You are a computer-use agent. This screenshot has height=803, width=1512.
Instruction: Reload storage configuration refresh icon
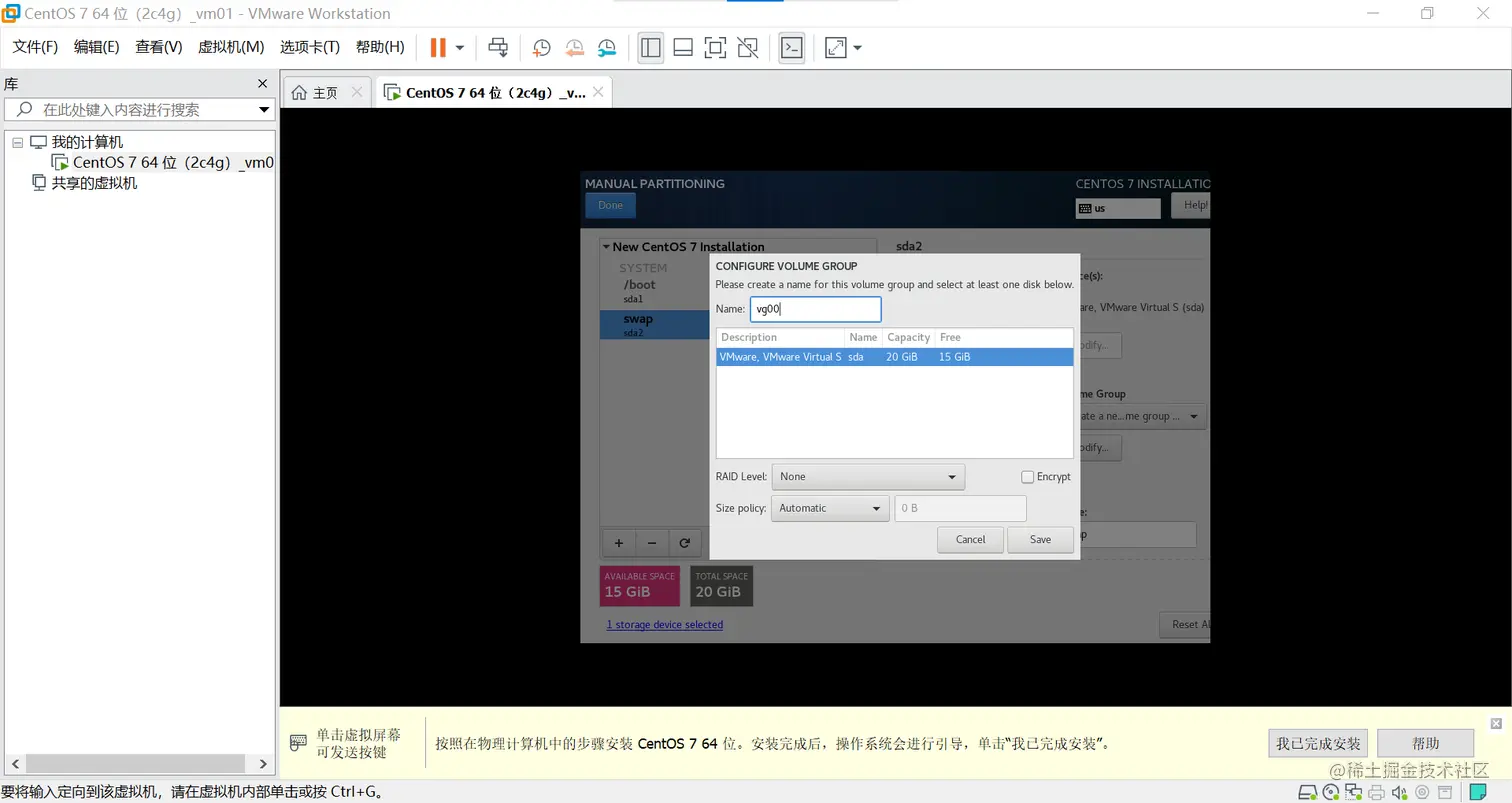[685, 543]
